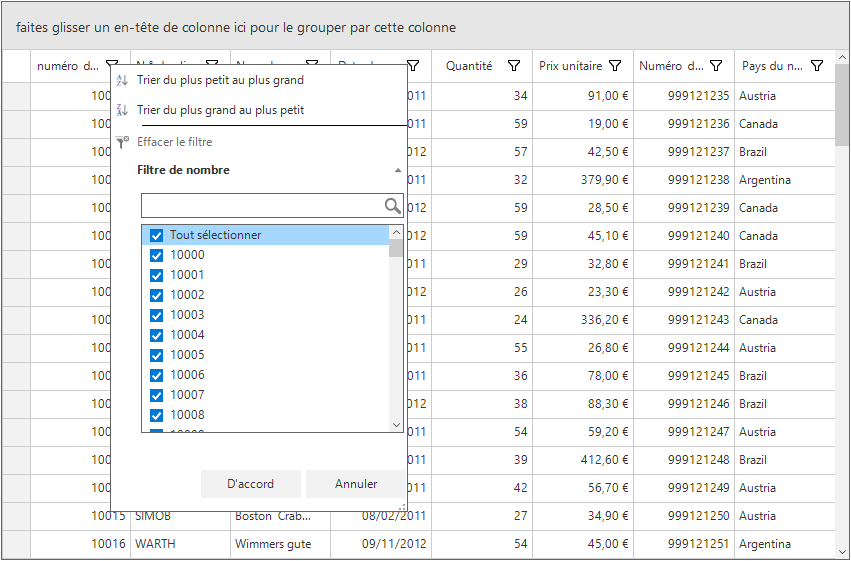Uncheck the 10000 checkbox

[x=156, y=256]
